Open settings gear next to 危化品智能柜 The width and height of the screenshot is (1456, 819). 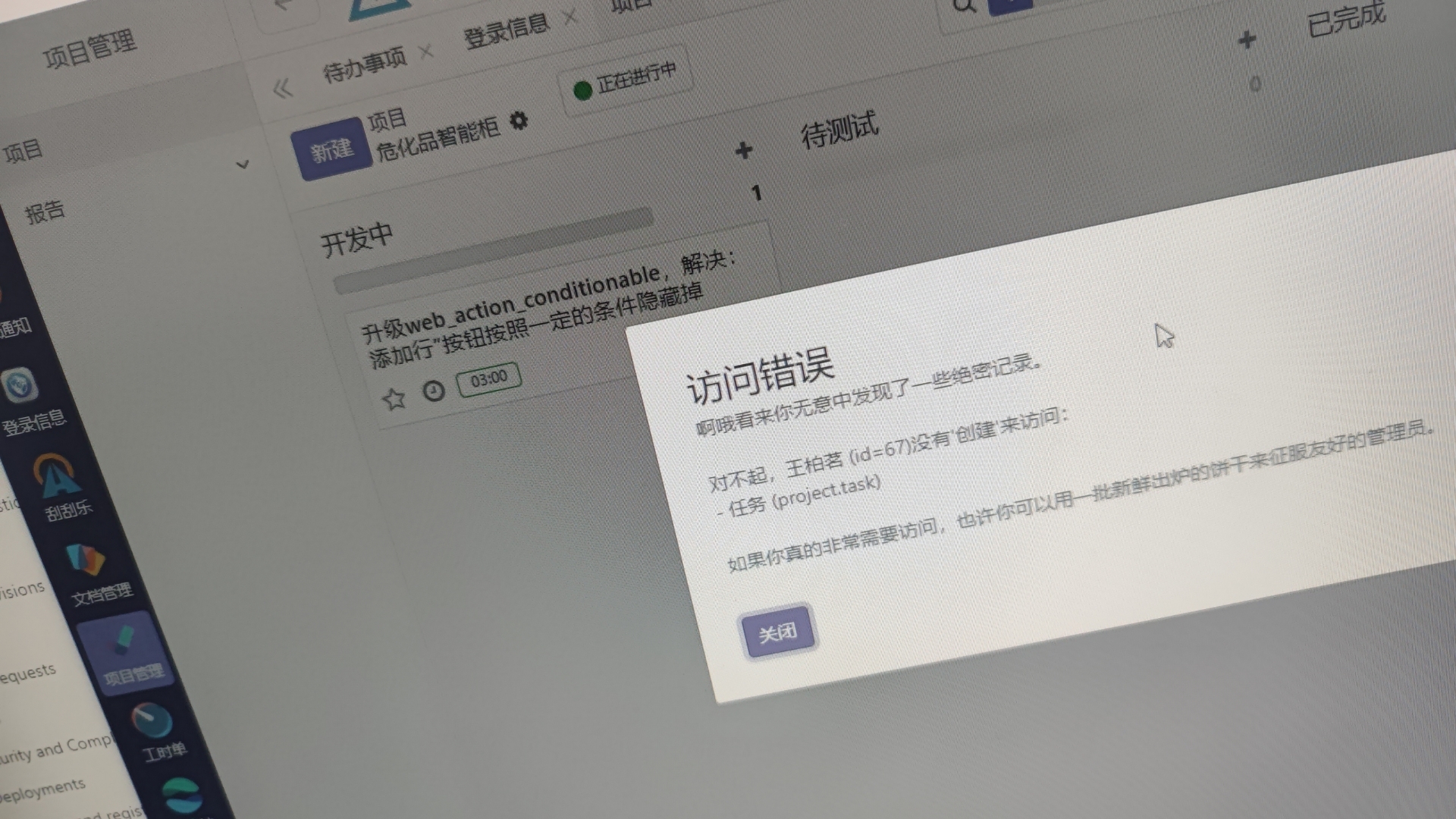tap(519, 121)
